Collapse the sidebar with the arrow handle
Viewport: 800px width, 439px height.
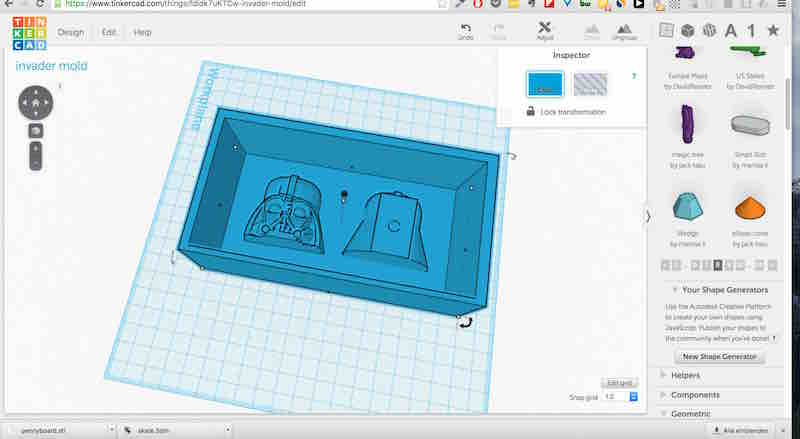point(648,216)
